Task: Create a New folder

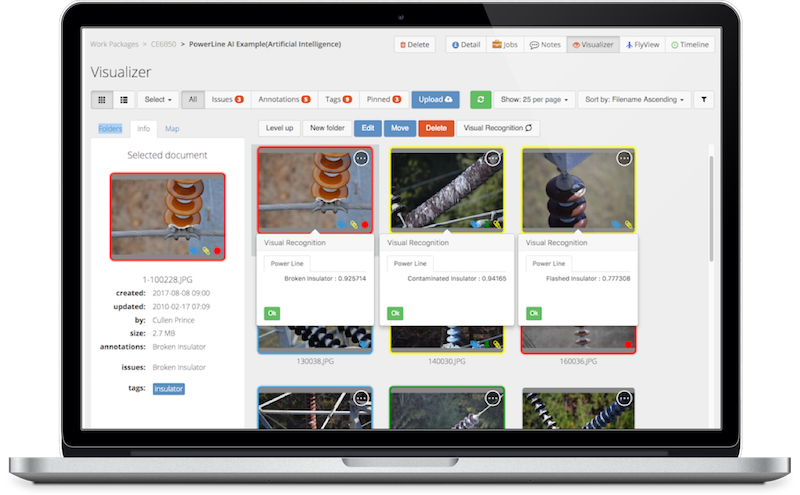Action: 327,128
